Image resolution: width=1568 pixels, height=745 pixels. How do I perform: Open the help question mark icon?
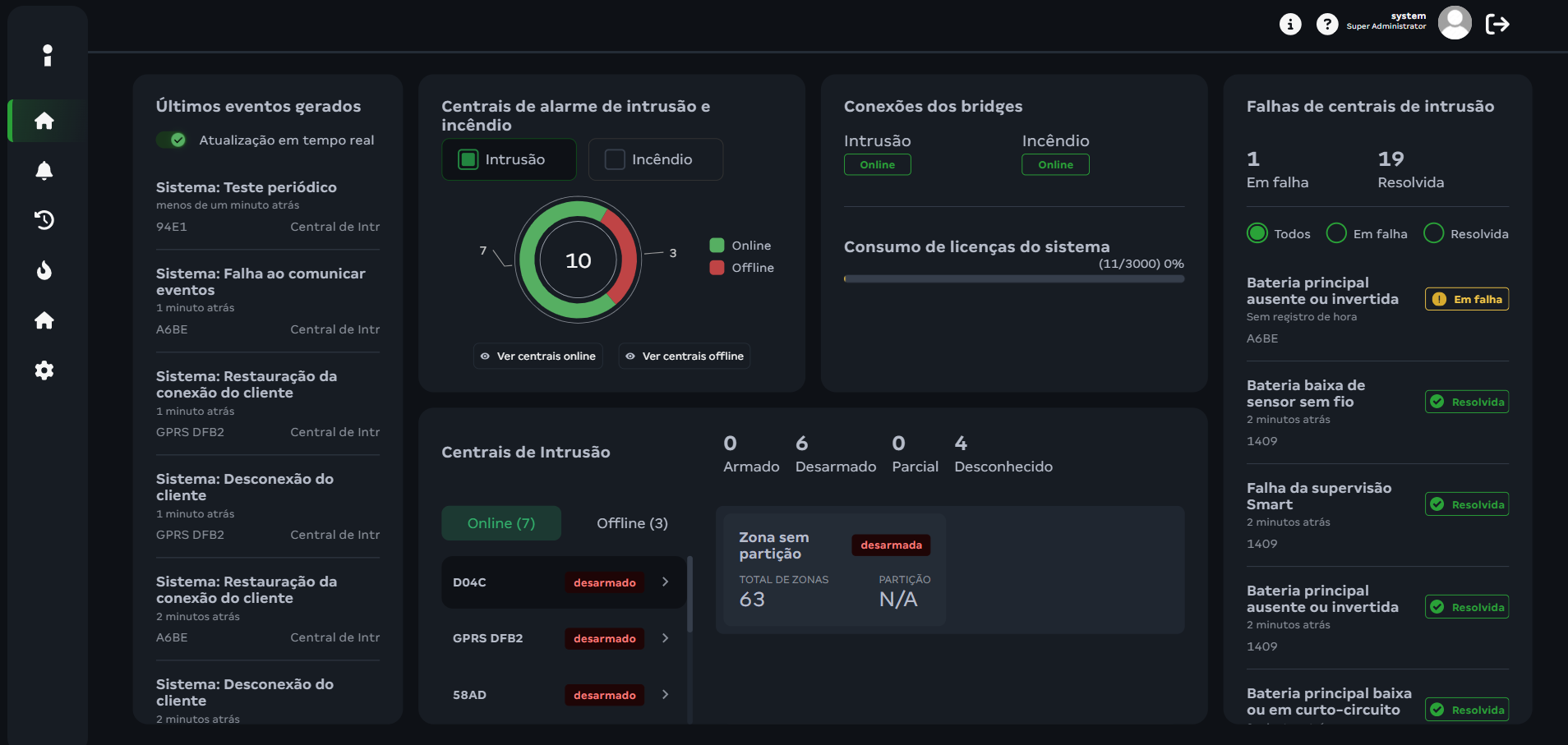[x=1326, y=25]
